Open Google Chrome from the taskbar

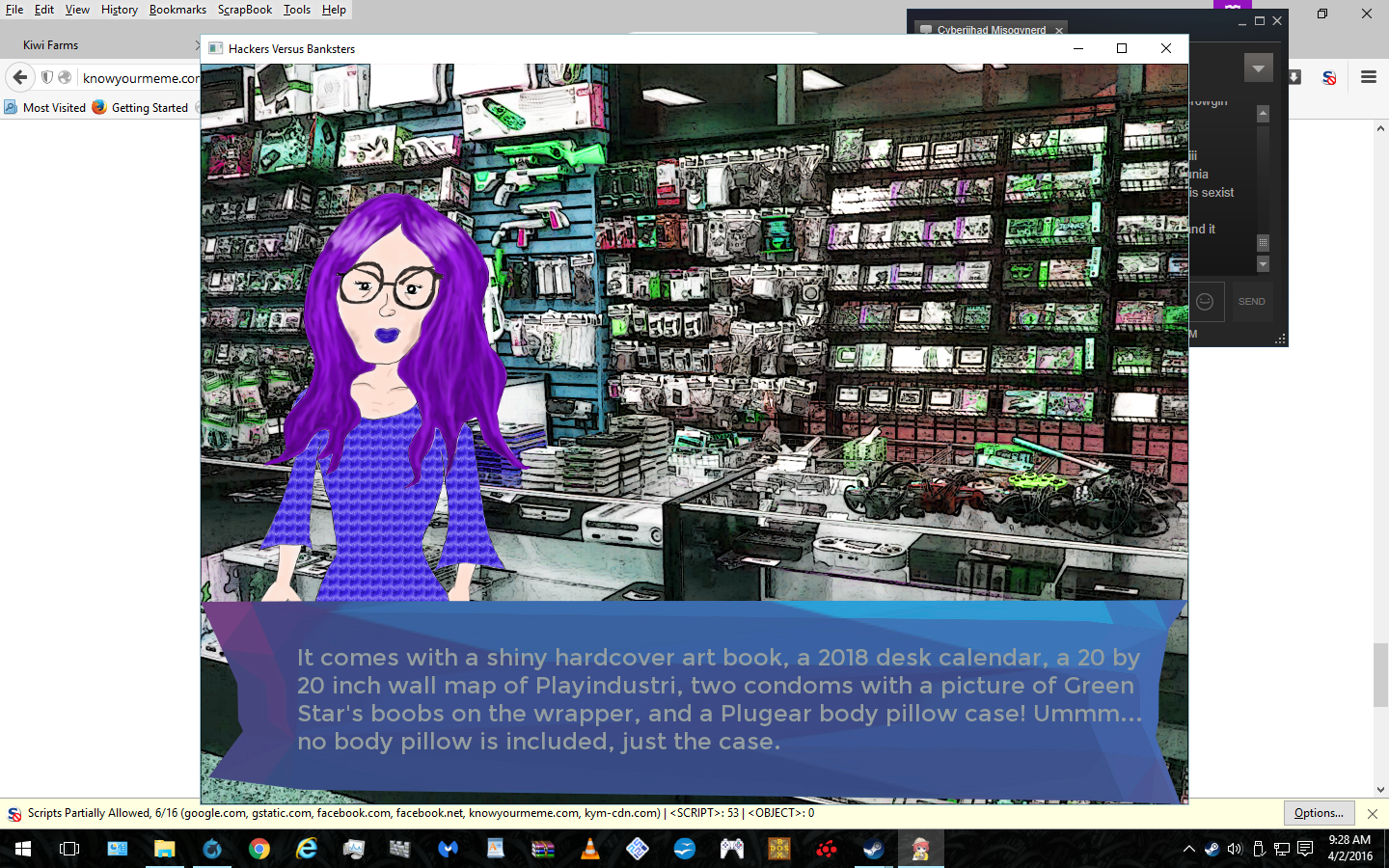[259, 849]
